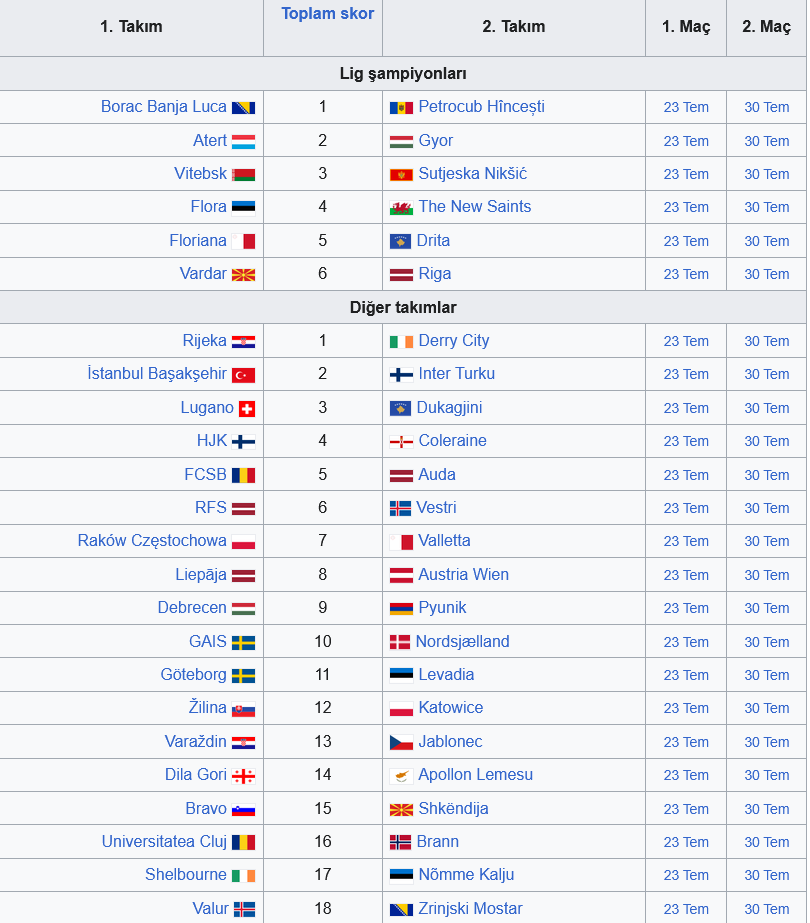Select the Zrinjski Mostar link
810x923 pixels.
470,908
